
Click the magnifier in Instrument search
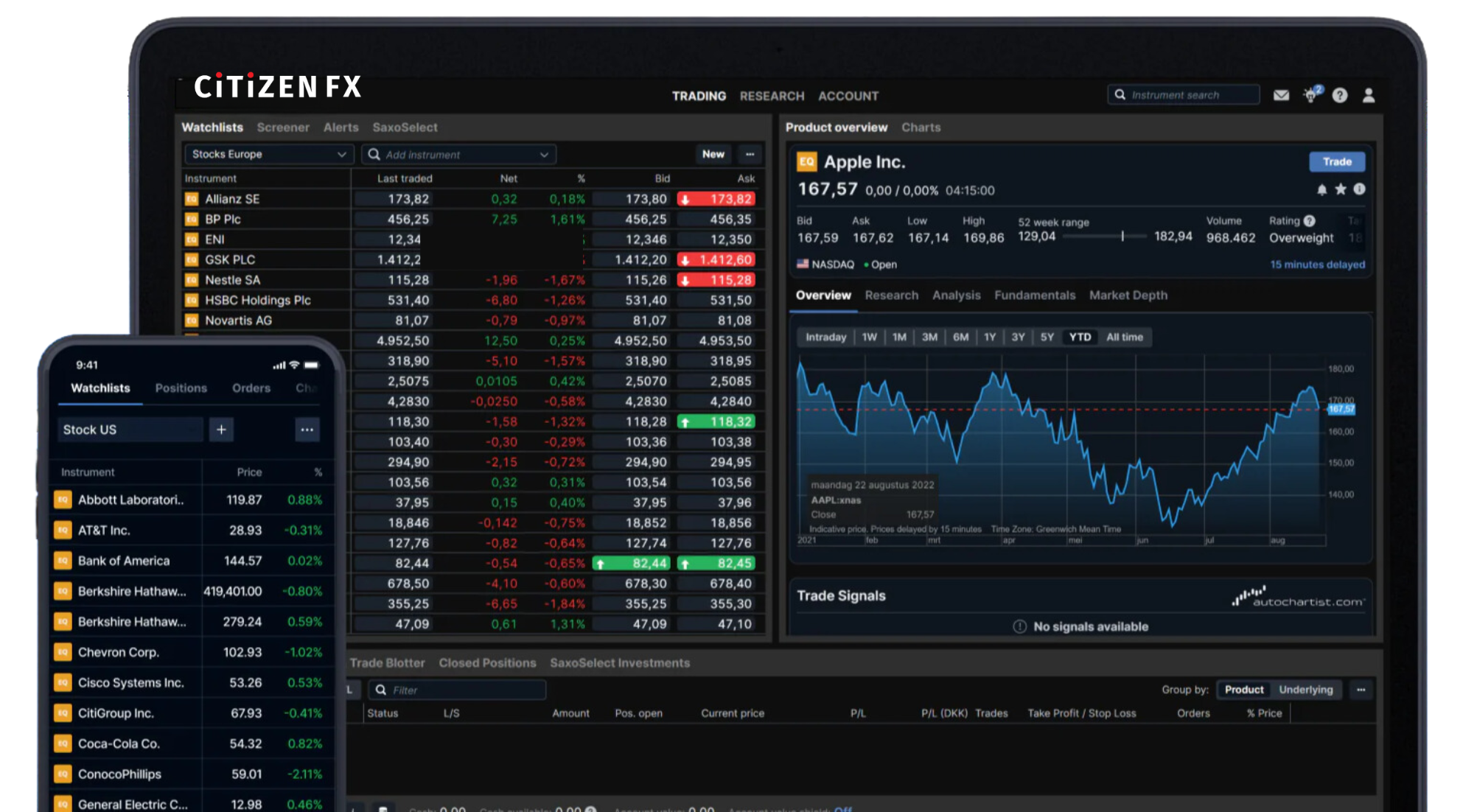[x=1120, y=95]
